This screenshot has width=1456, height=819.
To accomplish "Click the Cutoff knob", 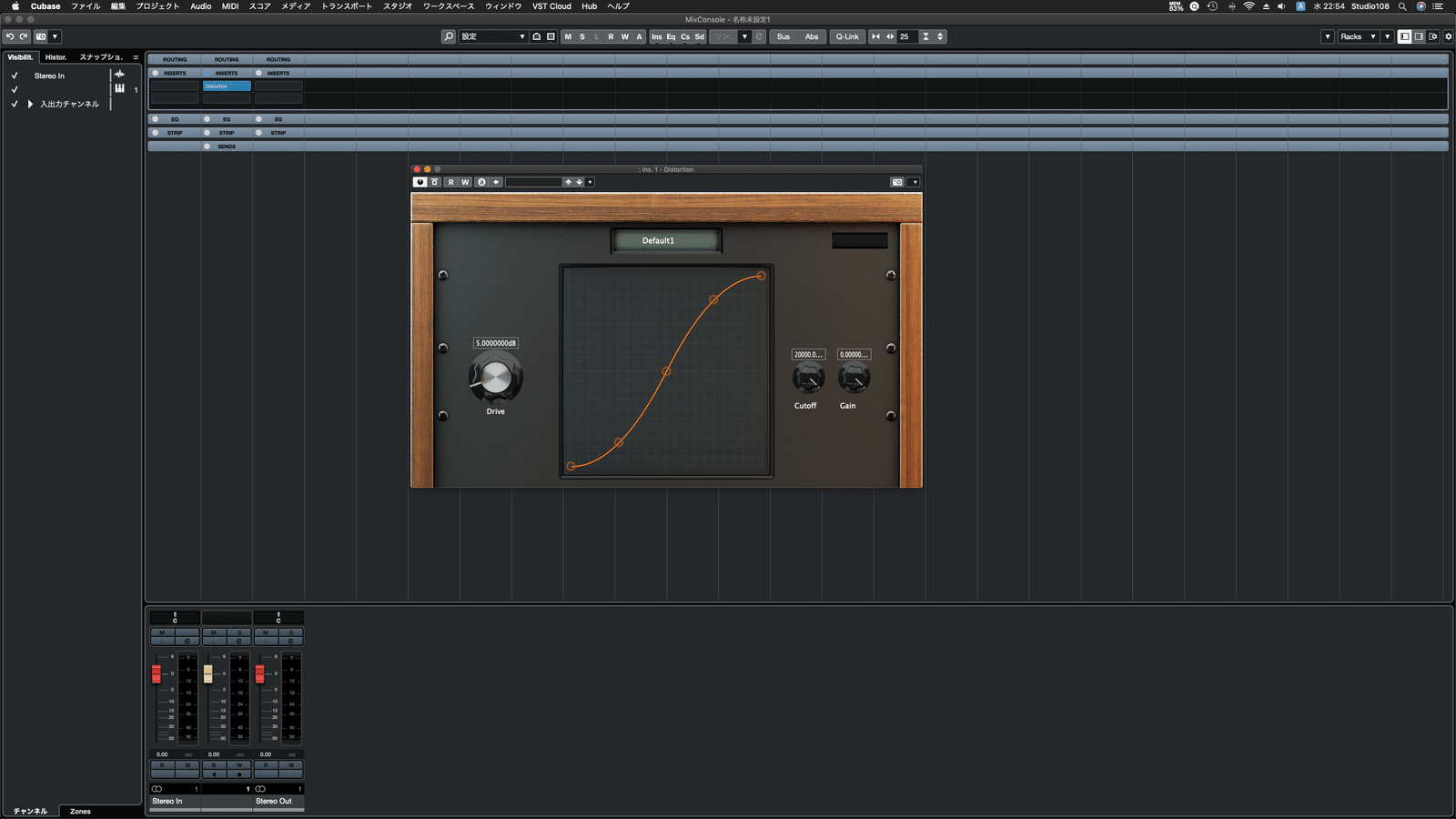I will click(807, 378).
